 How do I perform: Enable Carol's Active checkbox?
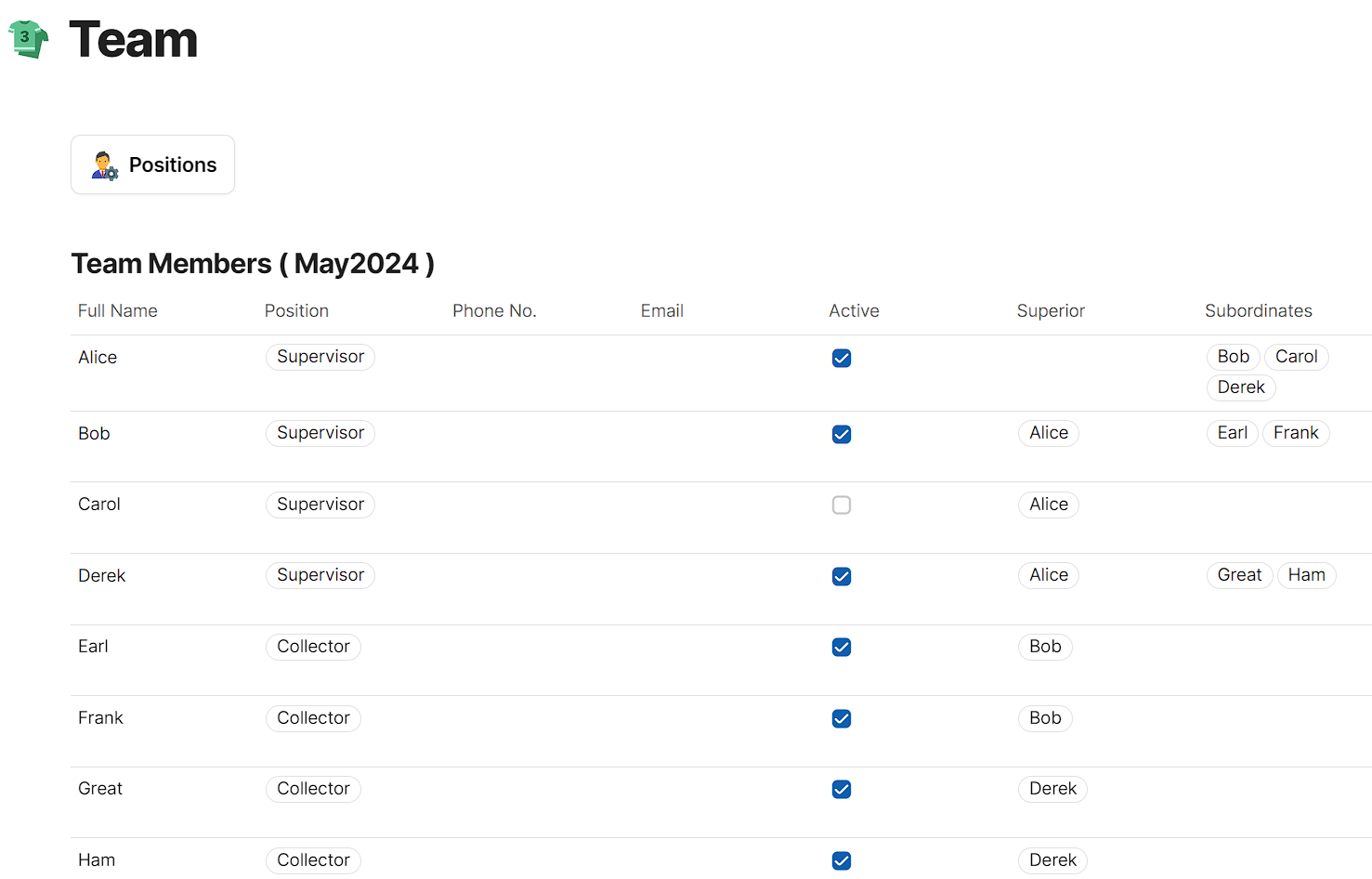[x=842, y=505]
